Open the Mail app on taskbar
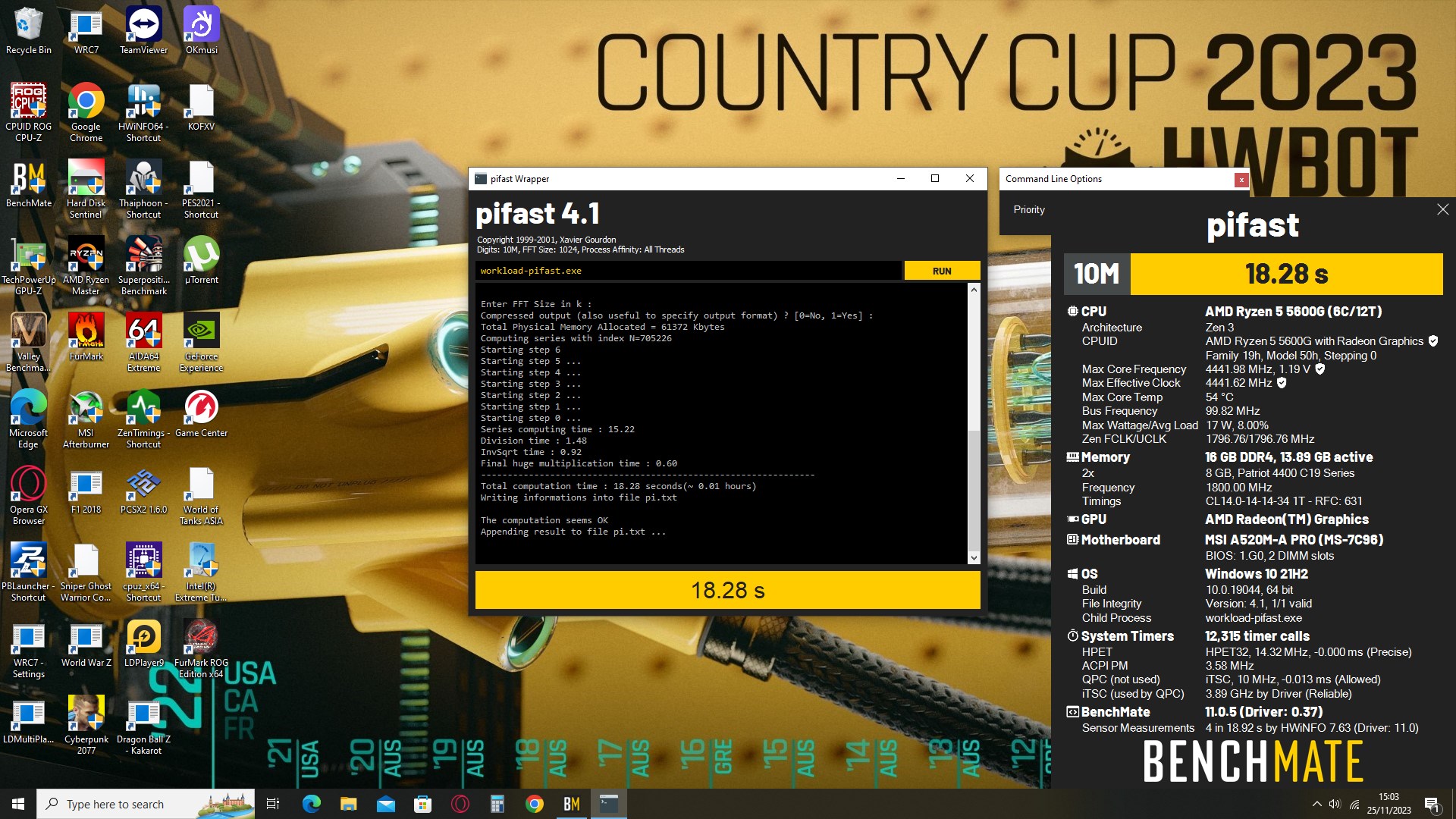This screenshot has width=1456, height=819. point(386,804)
